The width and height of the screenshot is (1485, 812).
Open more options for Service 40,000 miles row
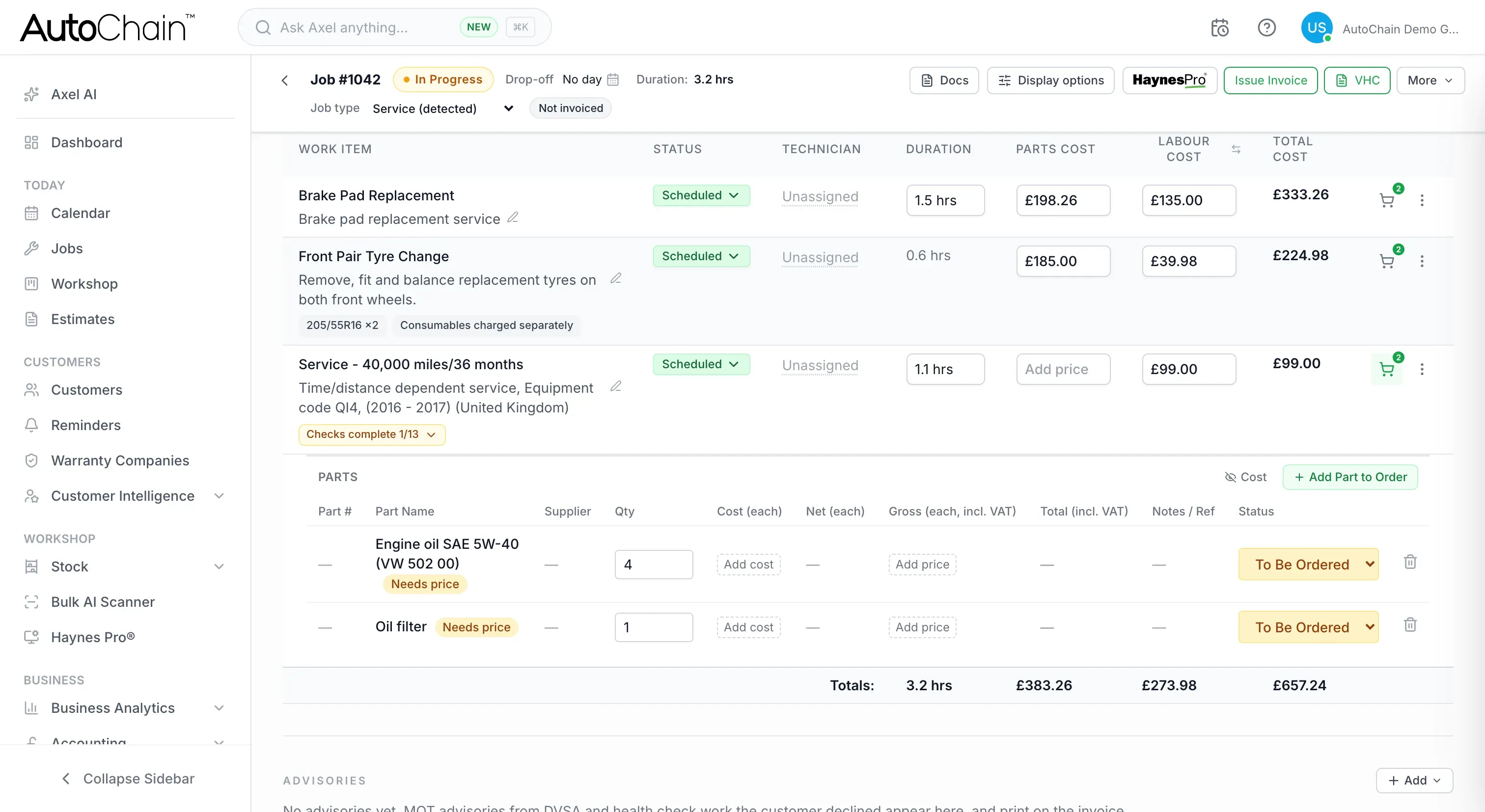click(x=1422, y=369)
